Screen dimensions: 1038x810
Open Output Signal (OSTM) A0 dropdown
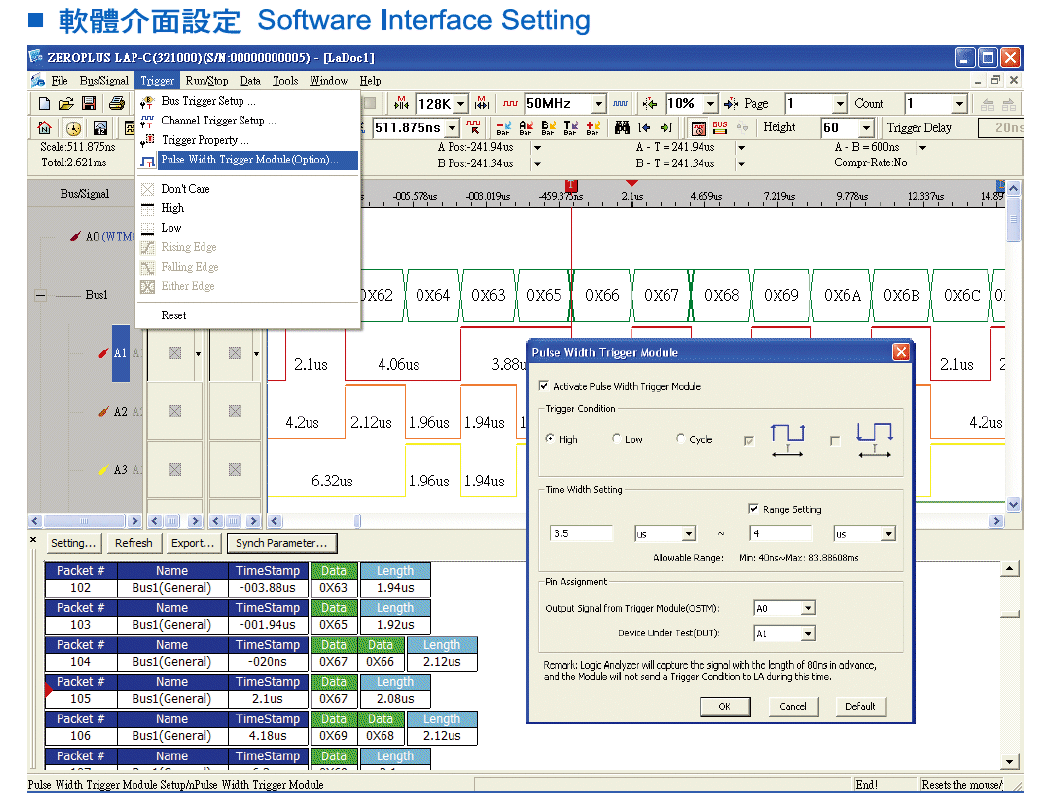pyautogui.click(x=808, y=608)
